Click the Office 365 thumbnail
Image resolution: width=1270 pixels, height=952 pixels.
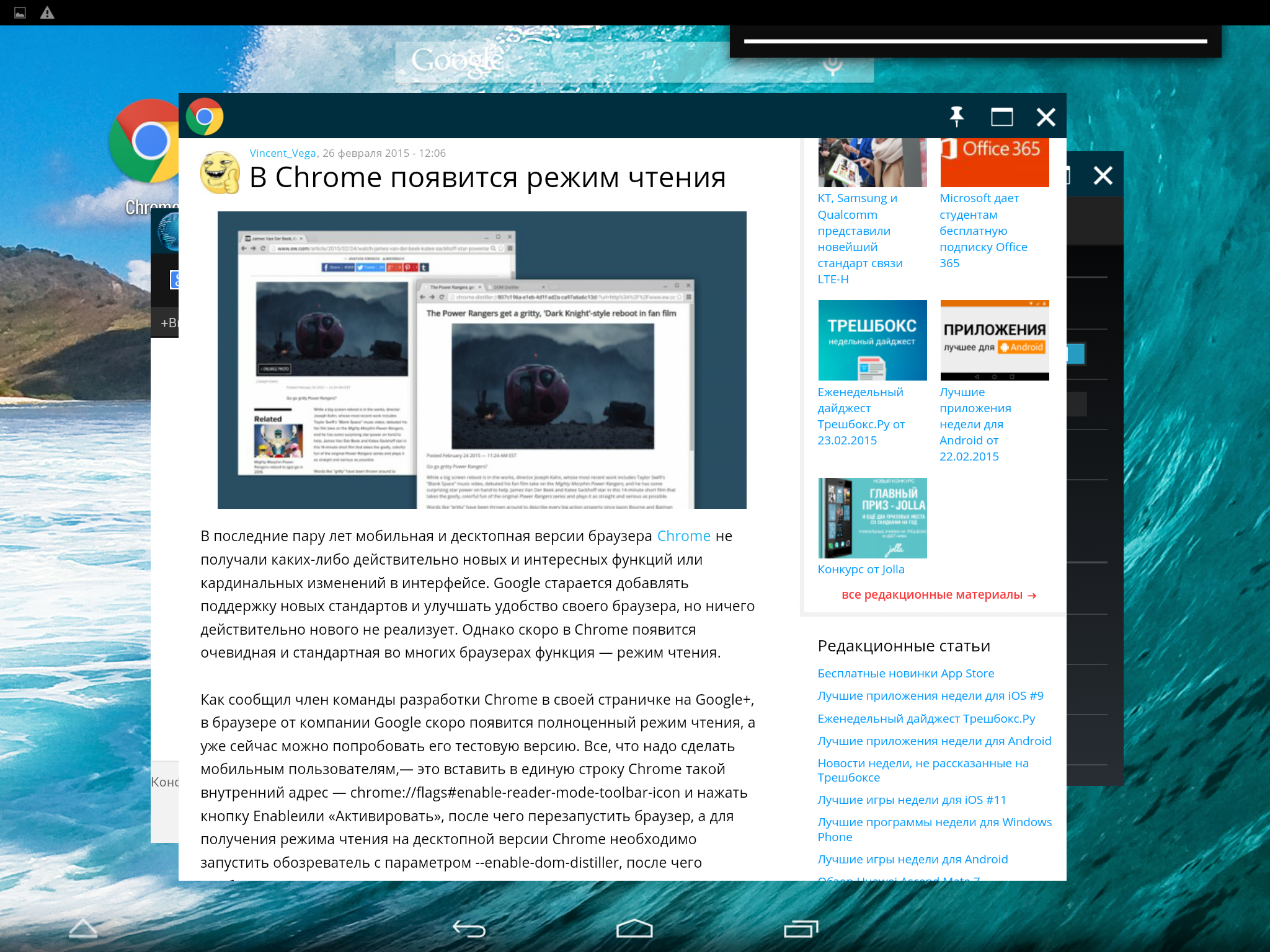click(x=995, y=162)
